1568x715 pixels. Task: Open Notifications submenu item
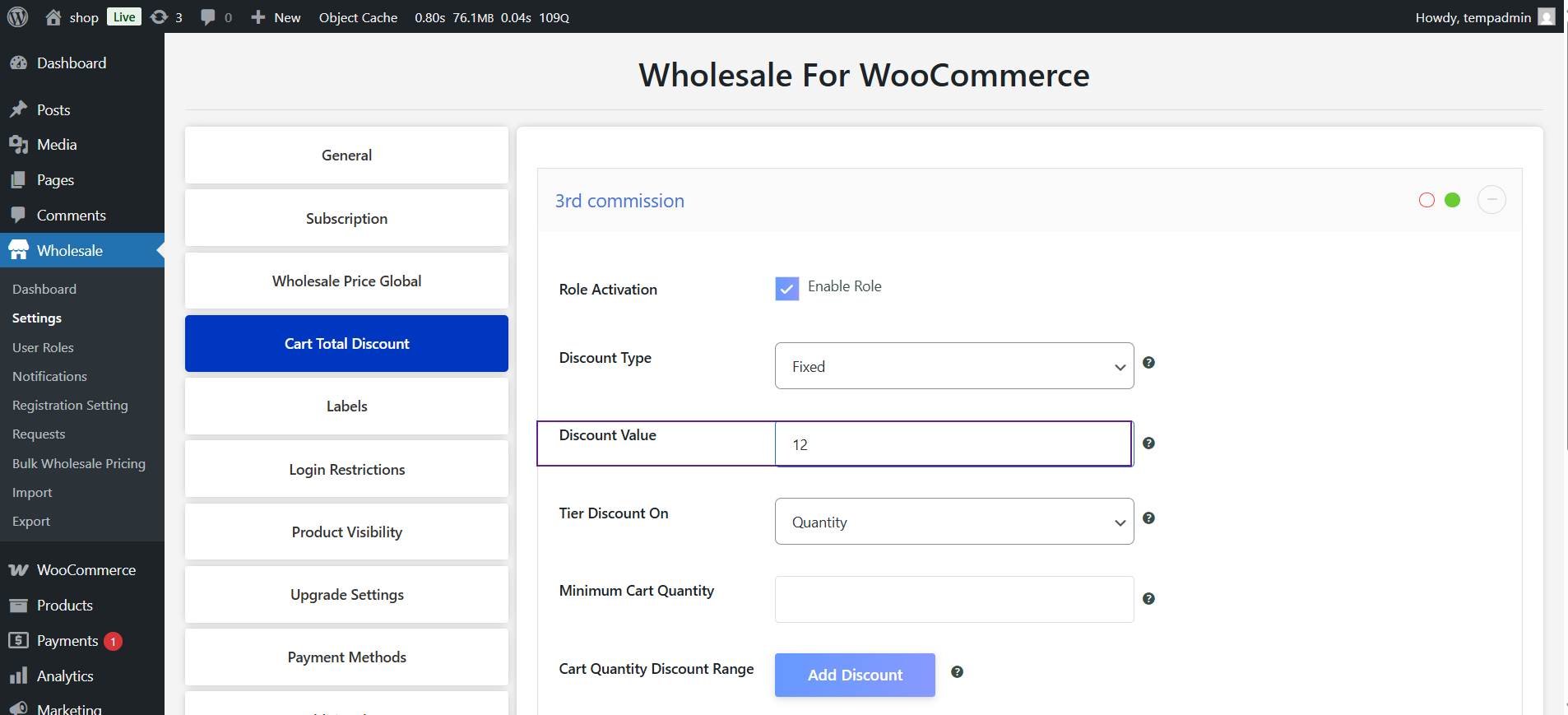(x=49, y=377)
